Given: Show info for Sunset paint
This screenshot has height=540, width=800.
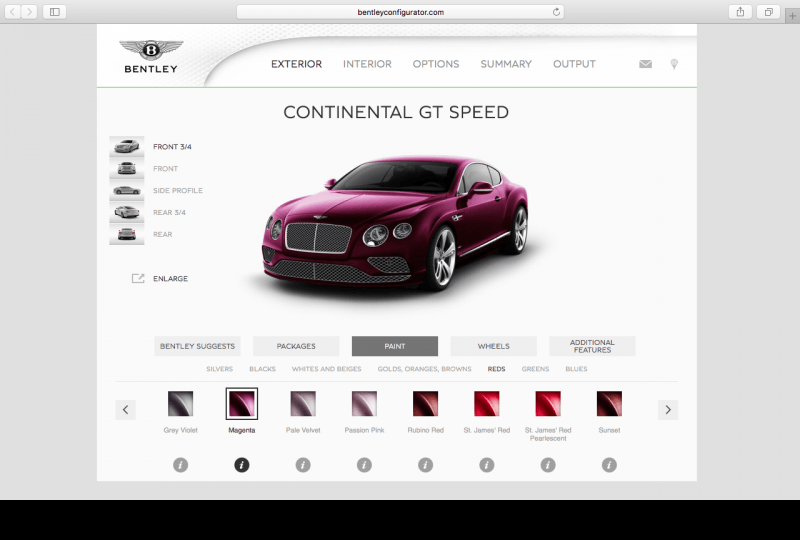Looking at the screenshot, I should tap(609, 465).
